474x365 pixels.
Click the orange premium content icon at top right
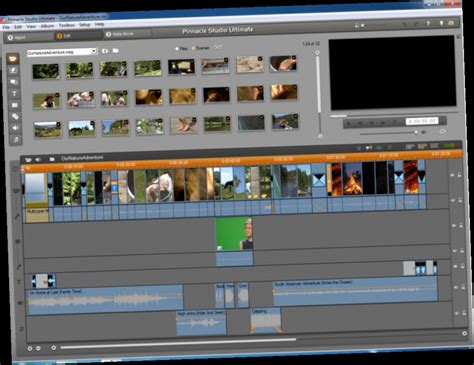coord(451,23)
